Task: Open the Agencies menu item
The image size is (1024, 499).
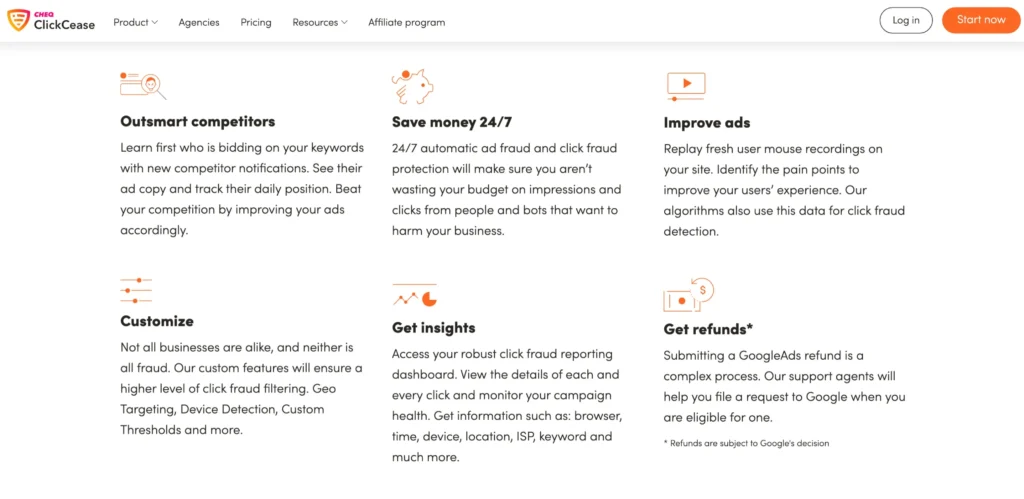Action: pyautogui.click(x=199, y=22)
